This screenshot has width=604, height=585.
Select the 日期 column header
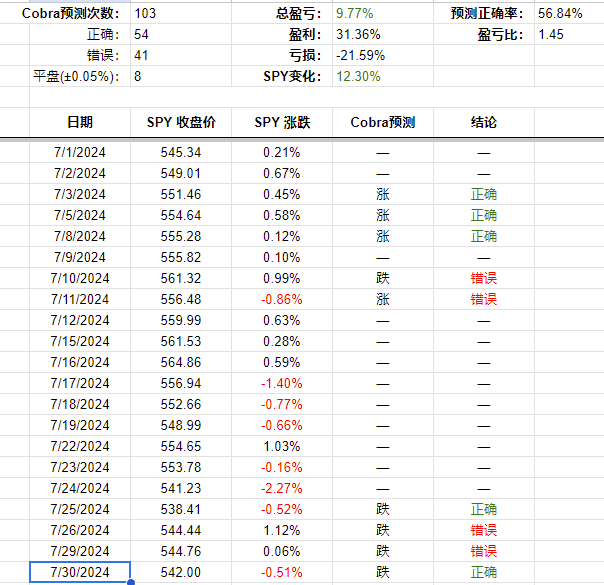80,122
